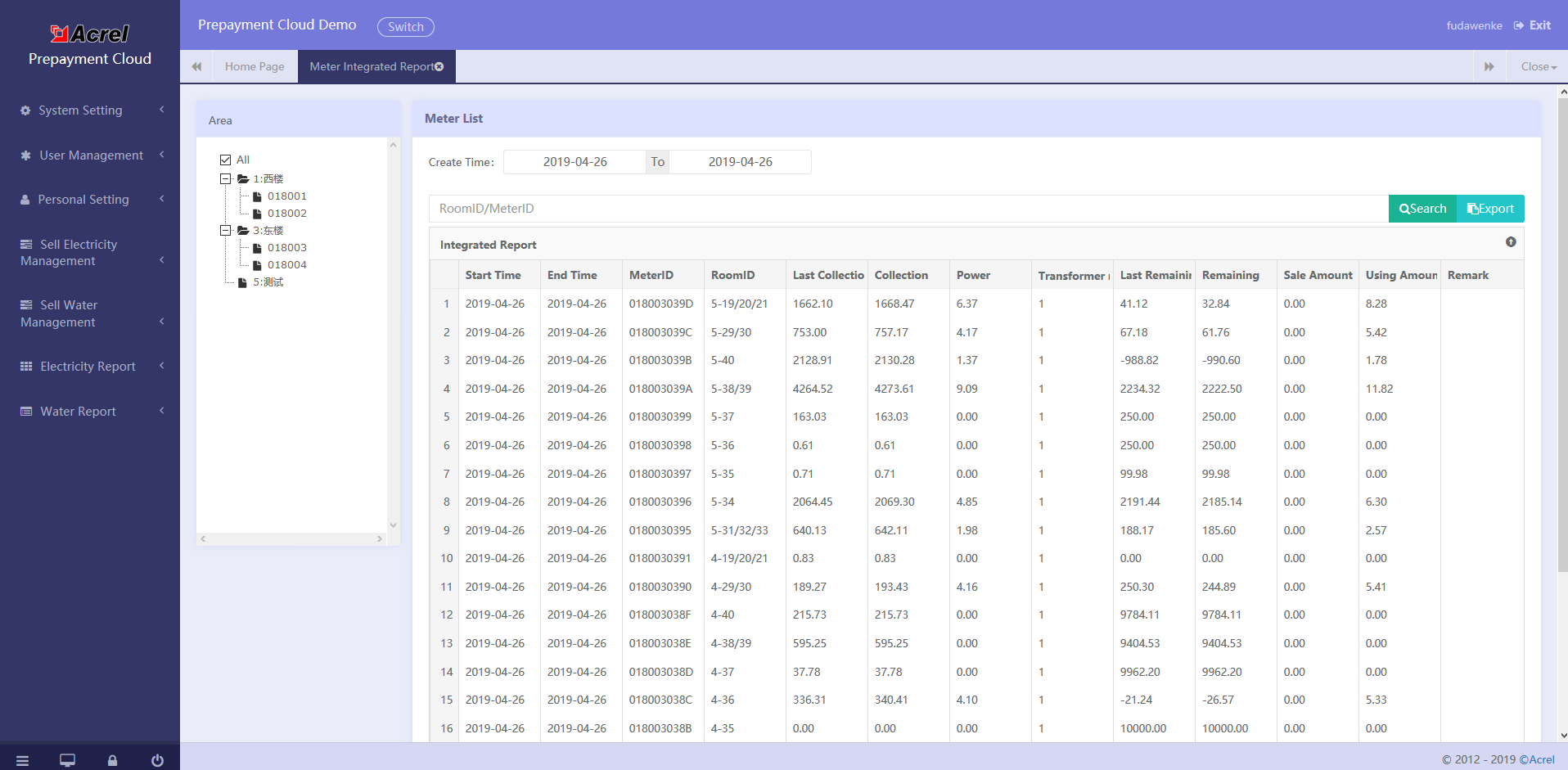Select the Meter Integrated Report tab
1568x770 pixels.
[376, 66]
